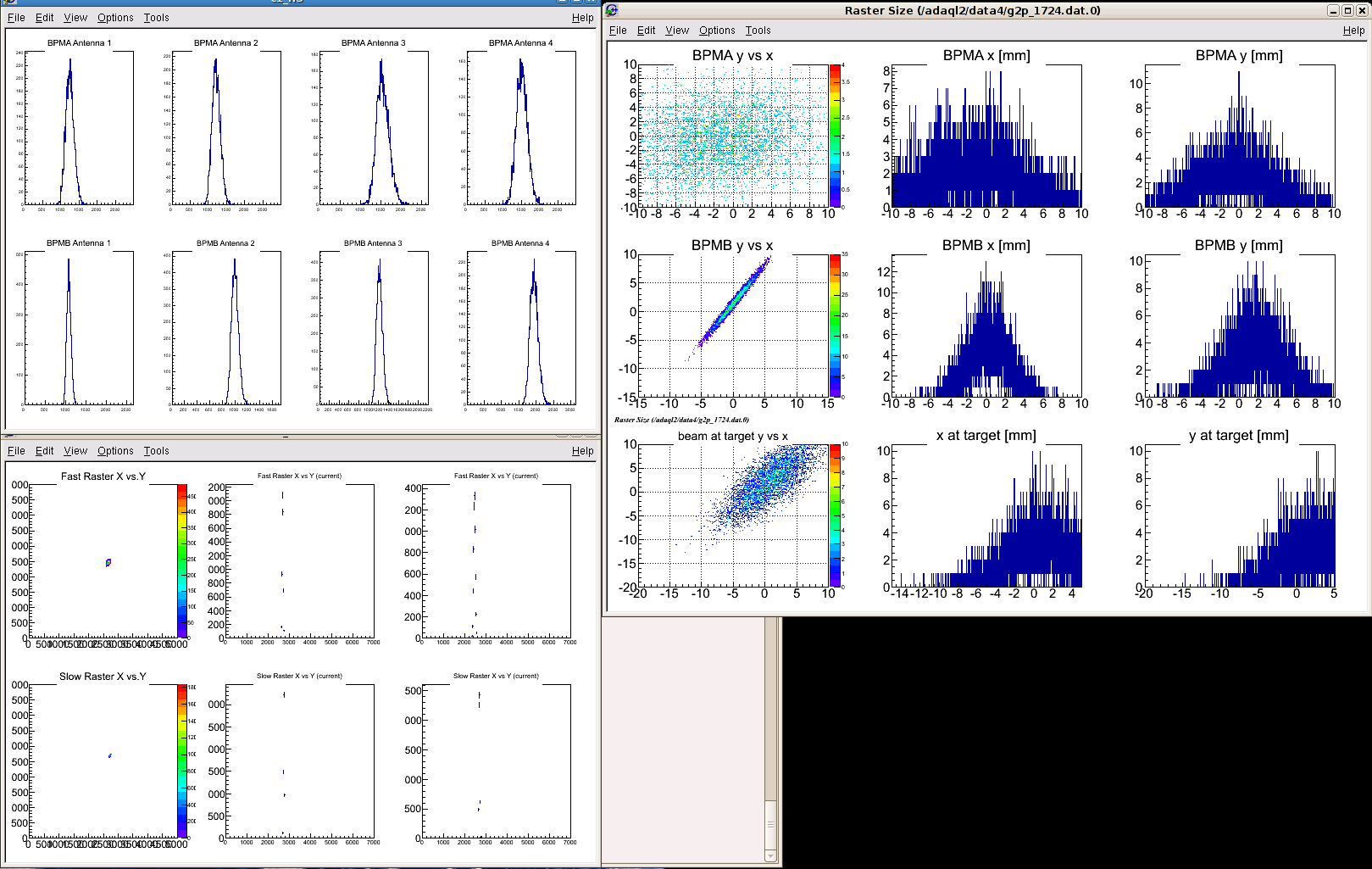Open View menu in Raster Size window

click(x=677, y=30)
